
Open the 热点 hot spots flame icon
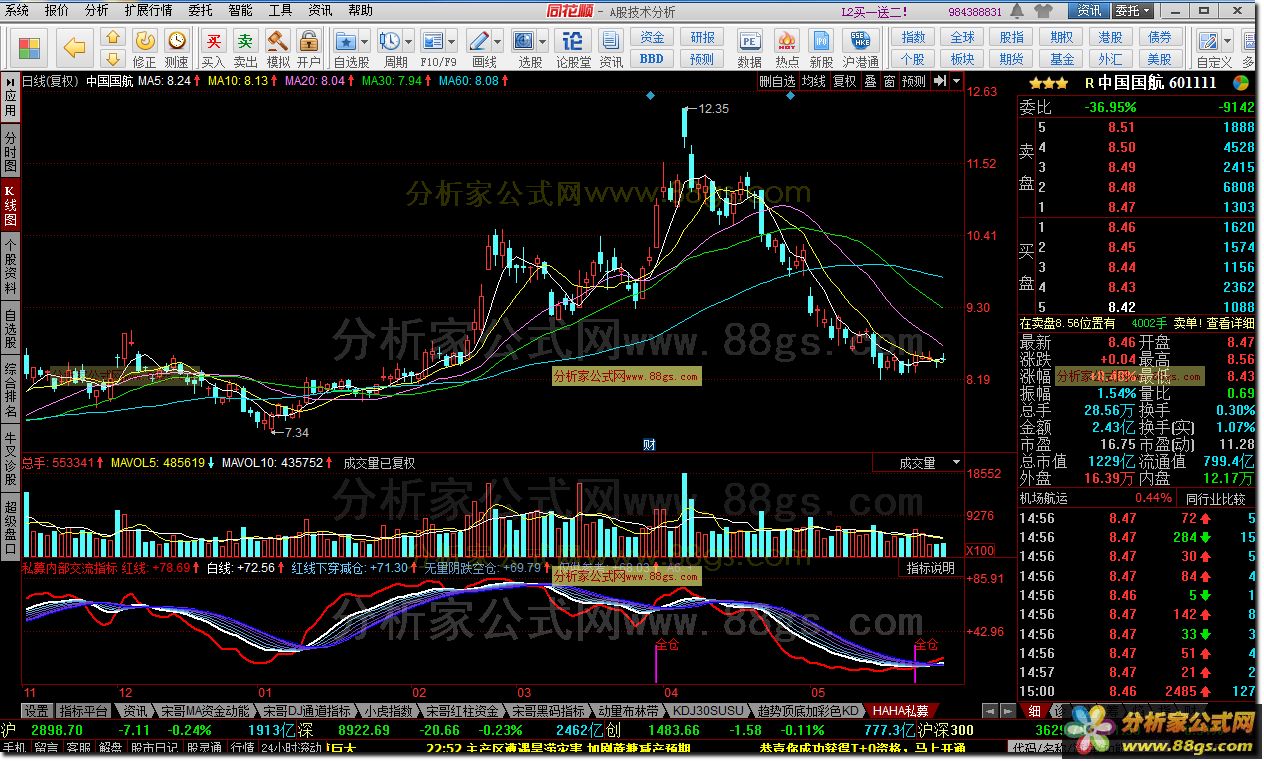point(786,41)
